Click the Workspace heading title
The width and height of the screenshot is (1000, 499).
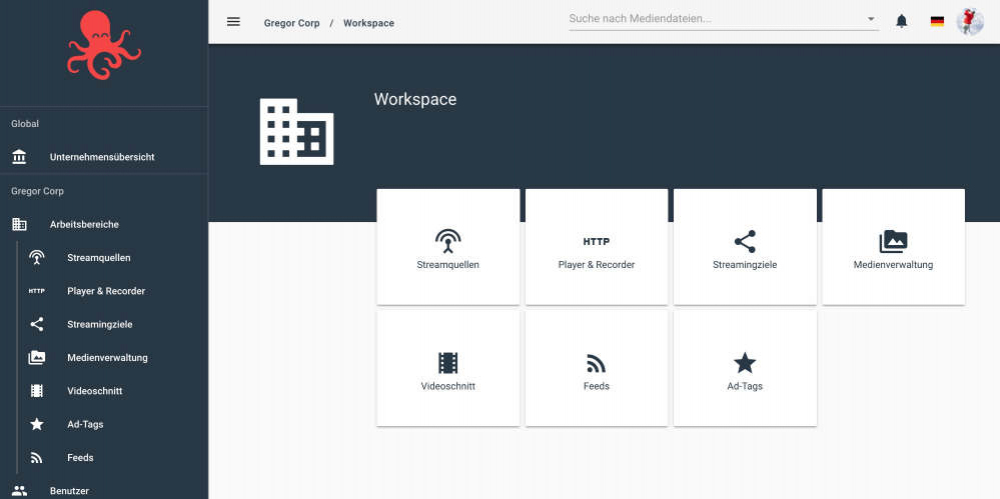tap(415, 100)
